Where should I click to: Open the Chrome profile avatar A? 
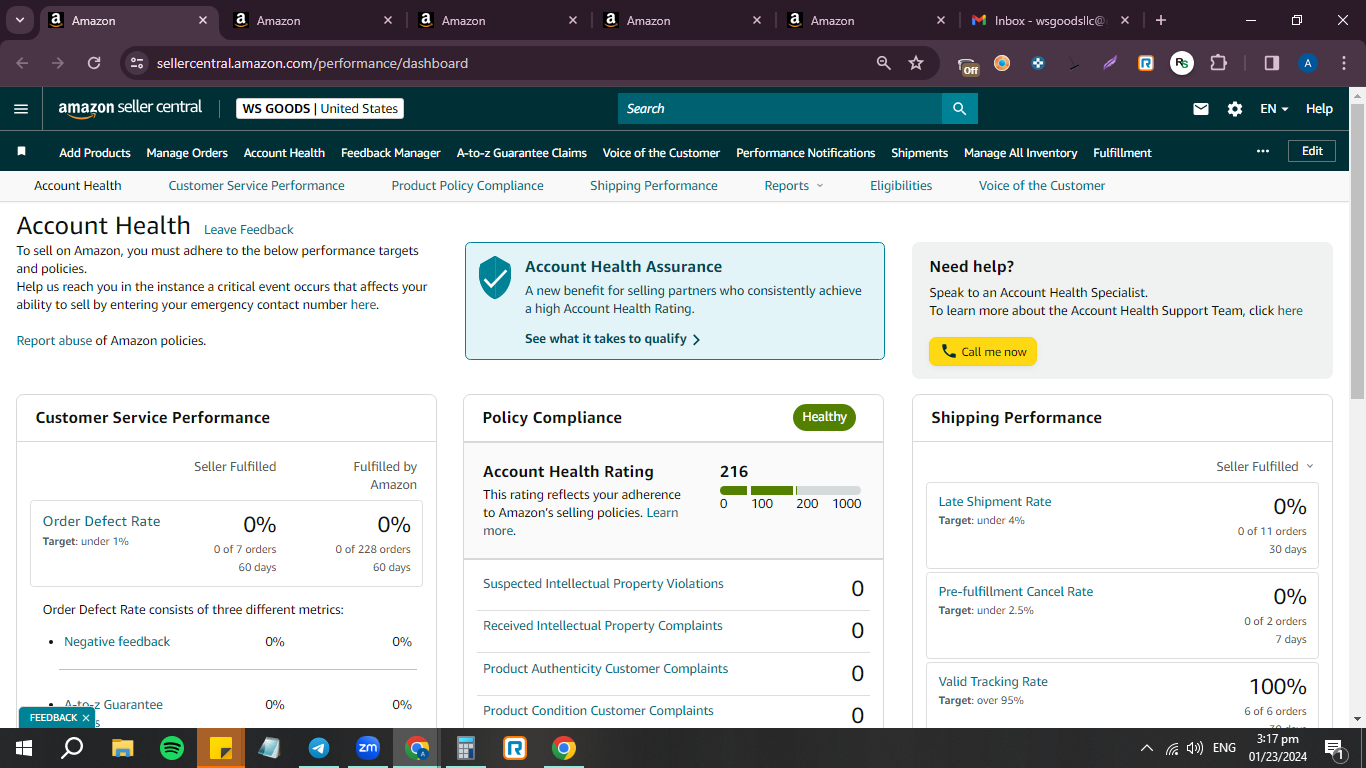1308,63
